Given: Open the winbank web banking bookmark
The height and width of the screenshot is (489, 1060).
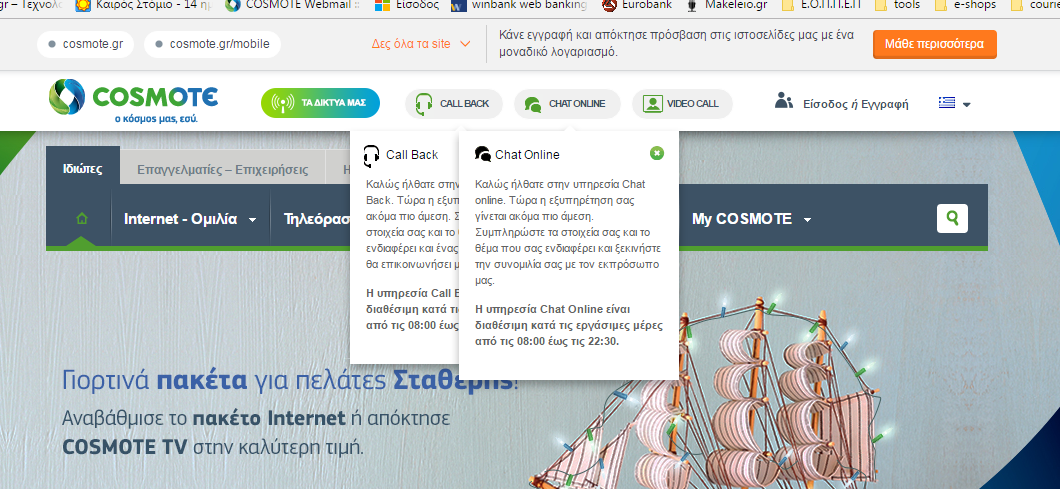Looking at the screenshot, I should (x=519, y=5).
